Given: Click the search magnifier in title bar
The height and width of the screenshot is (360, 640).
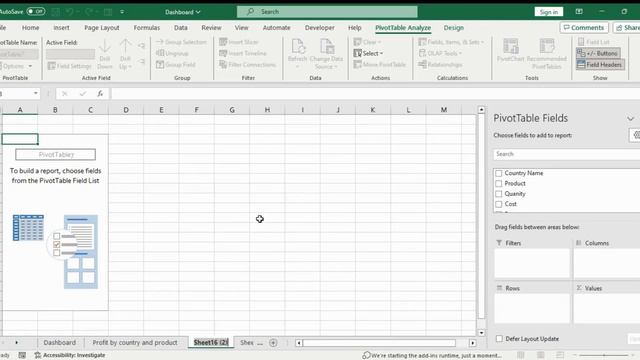Looking at the screenshot, I should coord(250,11).
